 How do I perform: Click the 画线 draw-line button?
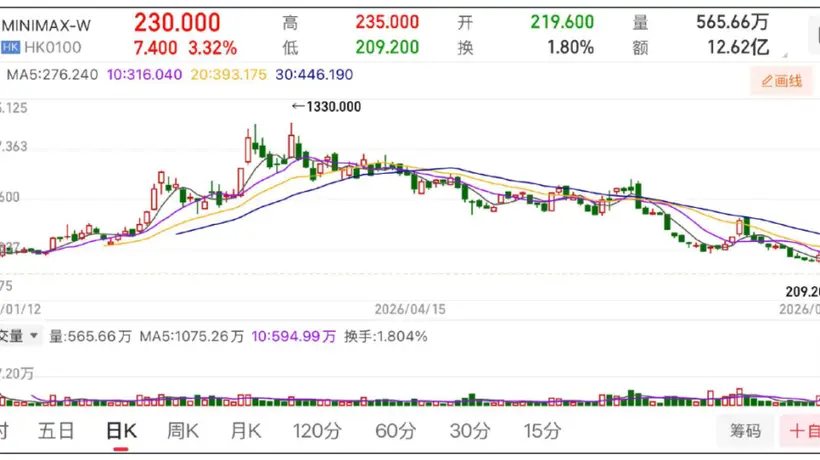click(781, 81)
